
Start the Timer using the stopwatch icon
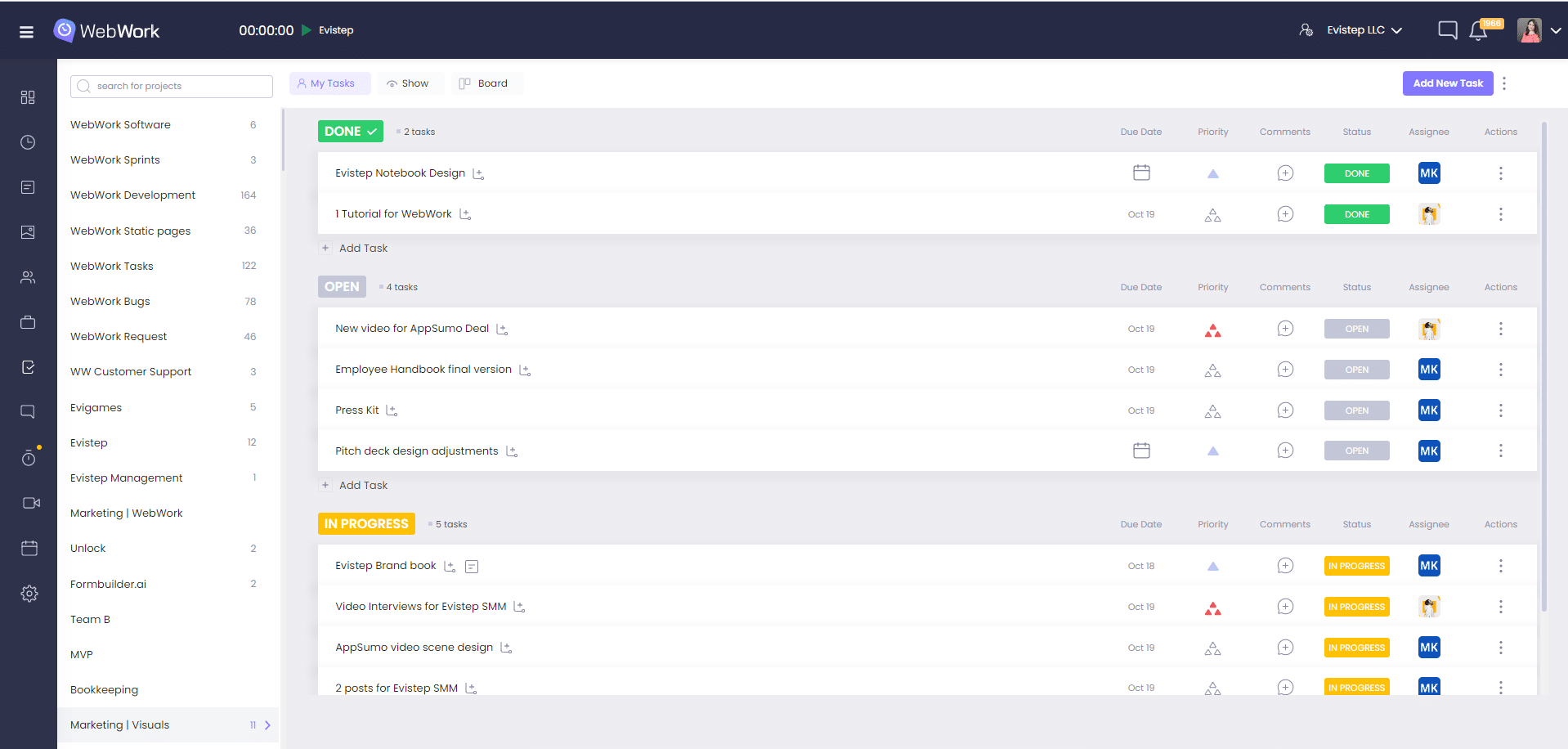click(x=29, y=457)
